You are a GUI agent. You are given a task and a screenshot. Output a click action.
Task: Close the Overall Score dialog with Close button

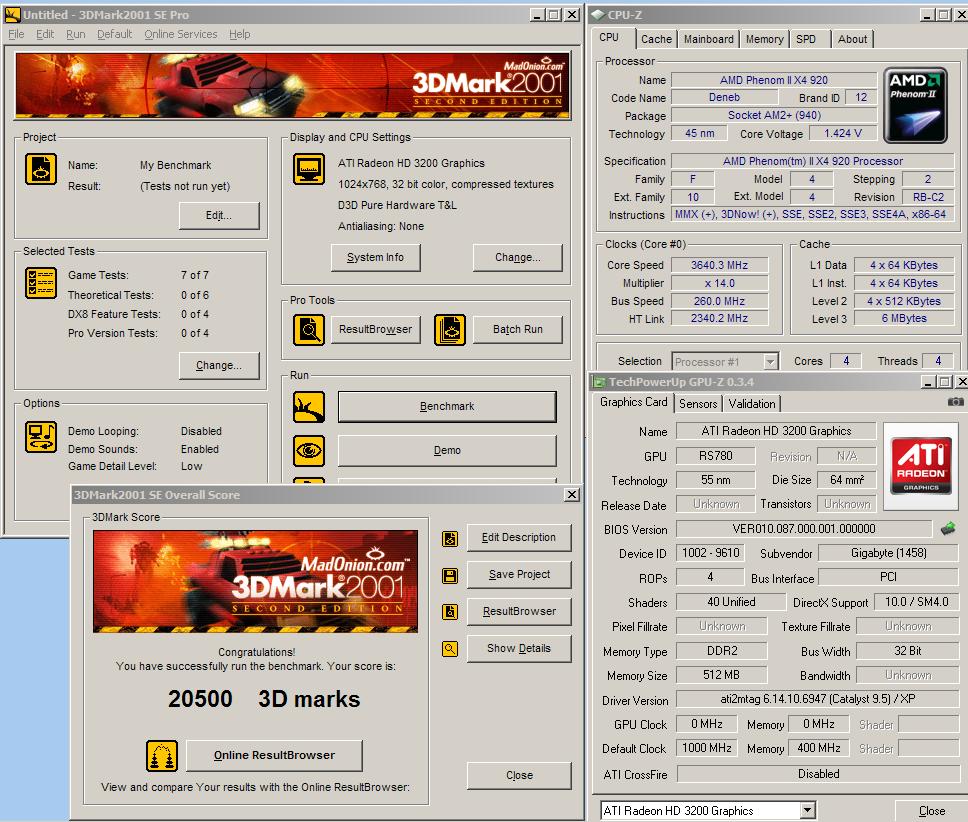click(519, 775)
